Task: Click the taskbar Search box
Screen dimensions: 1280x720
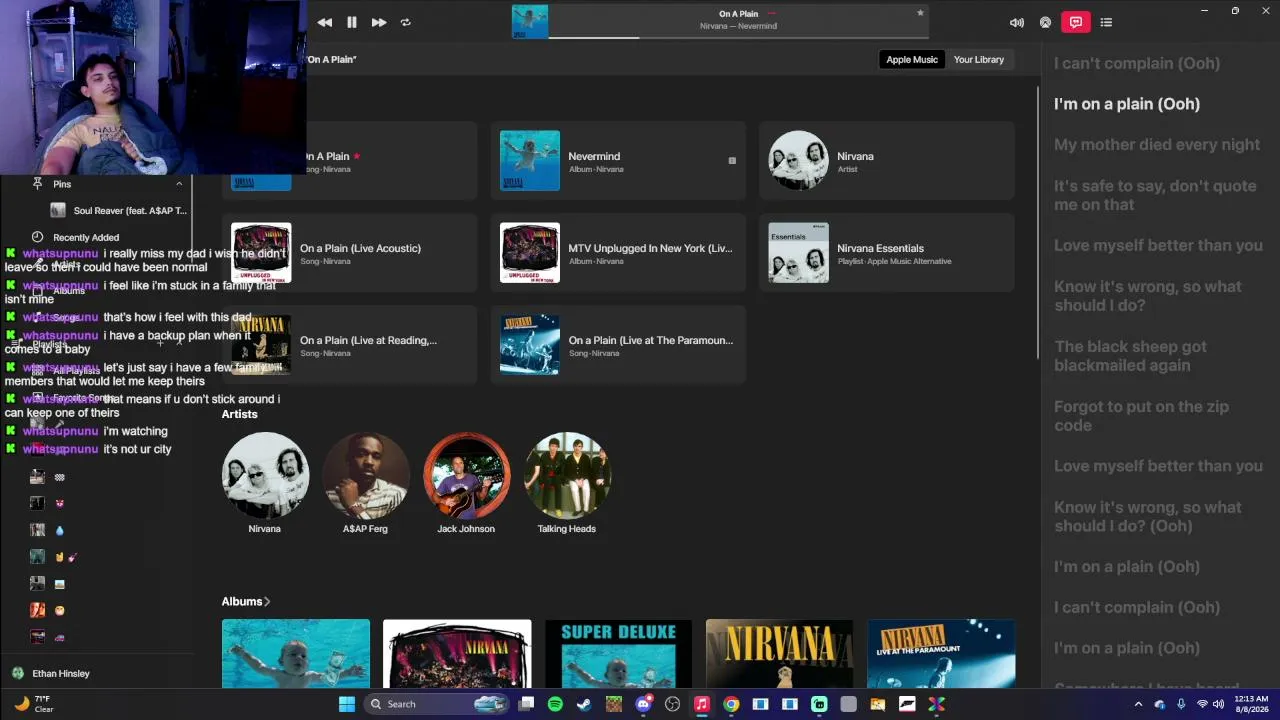Action: click(x=436, y=704)
